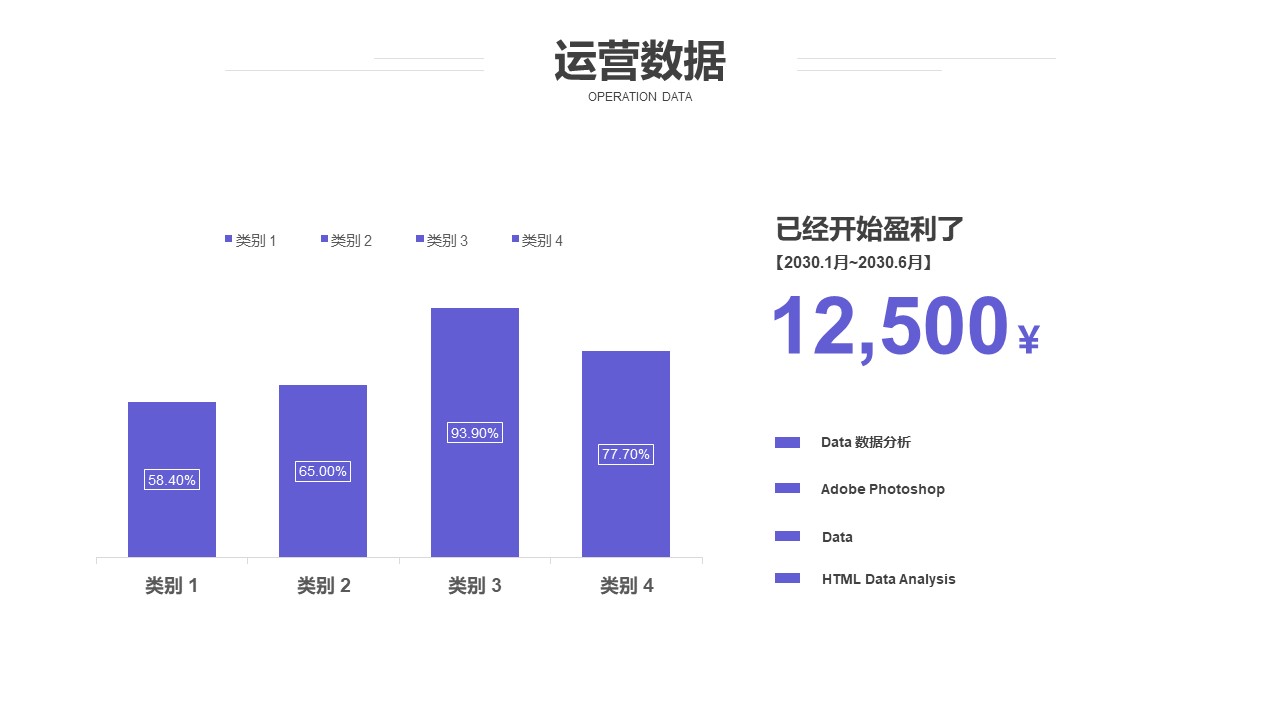This screenshot has height=720, width=1280.
Task: Select the 77.70% data label
Action: tap(626, 454)
